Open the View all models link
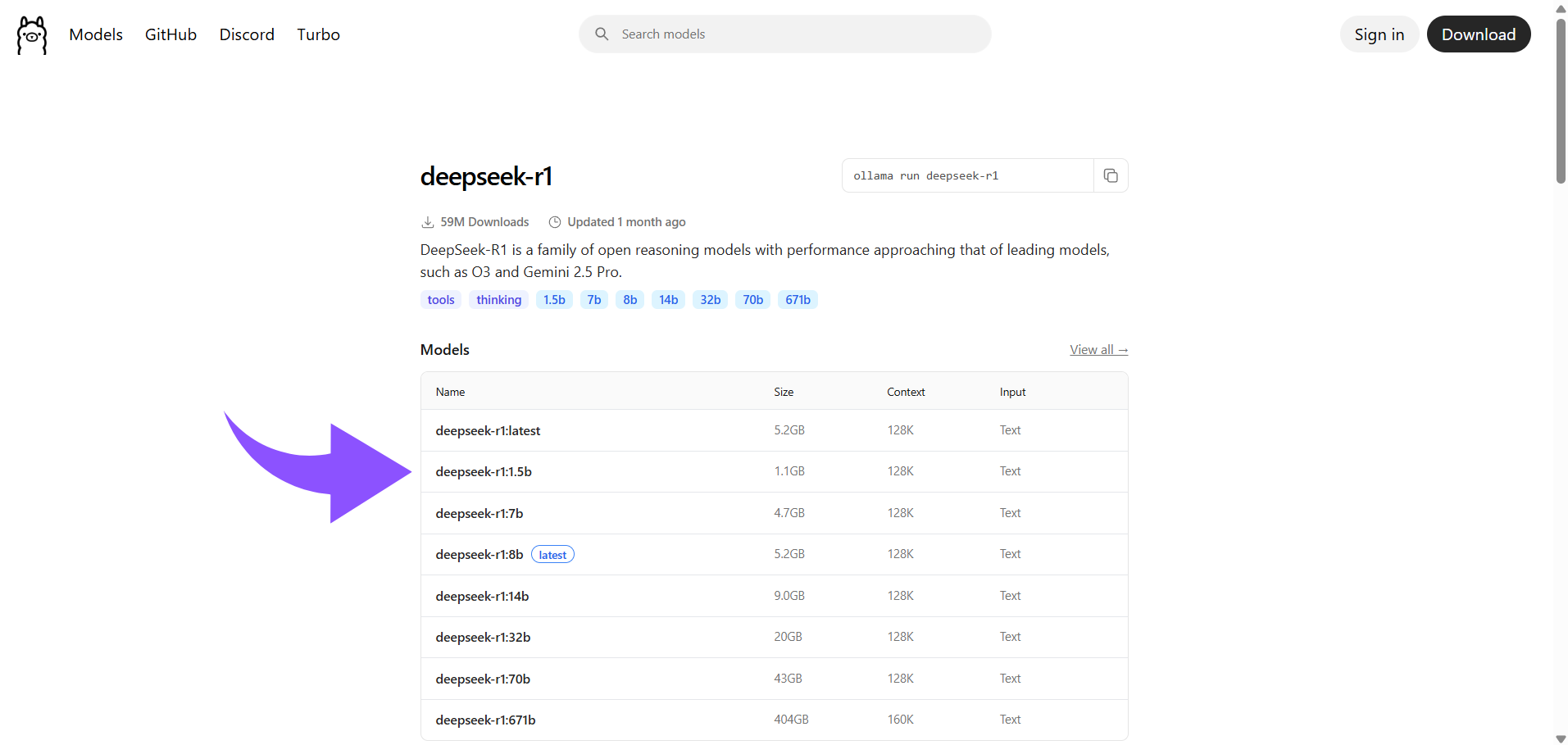This screenshot has width=1568, height=745. [1098, 350]
